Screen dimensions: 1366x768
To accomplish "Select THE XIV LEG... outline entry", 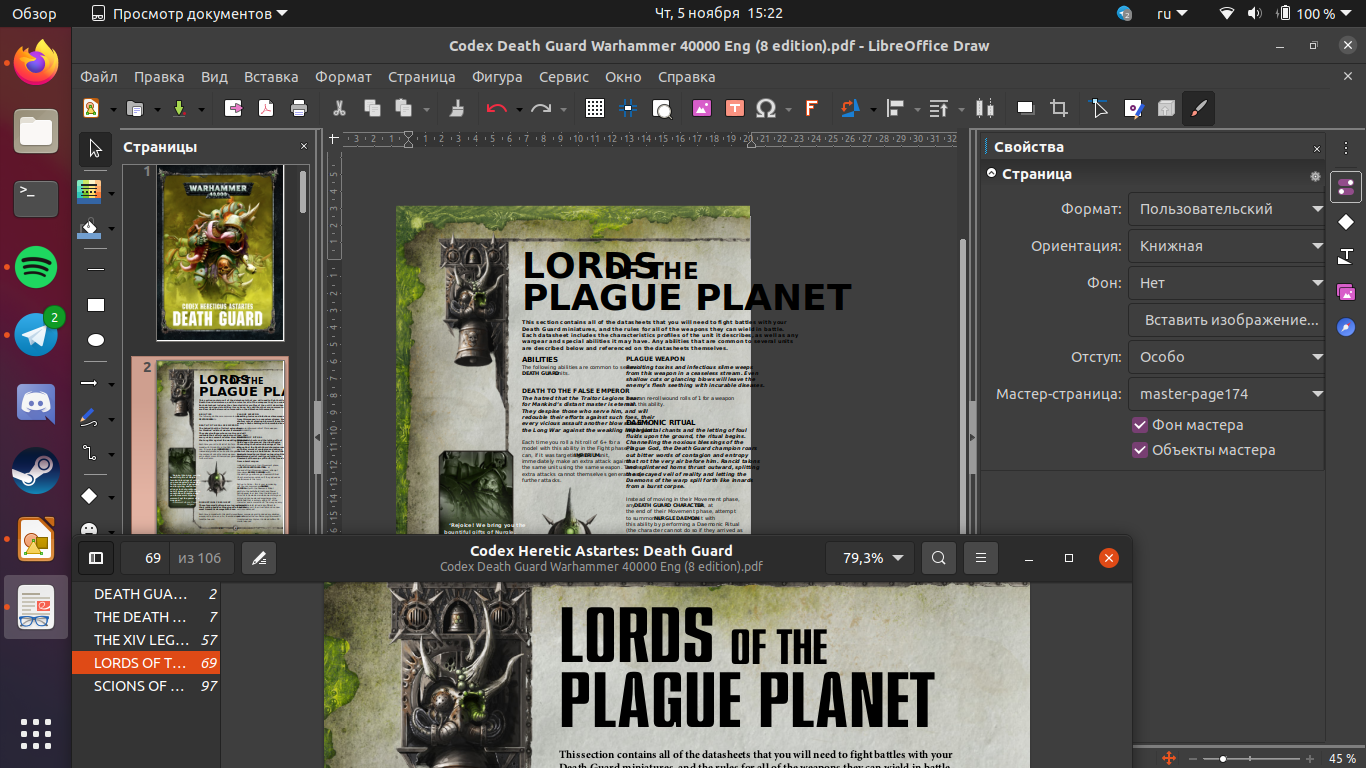I will coord(146,640).
